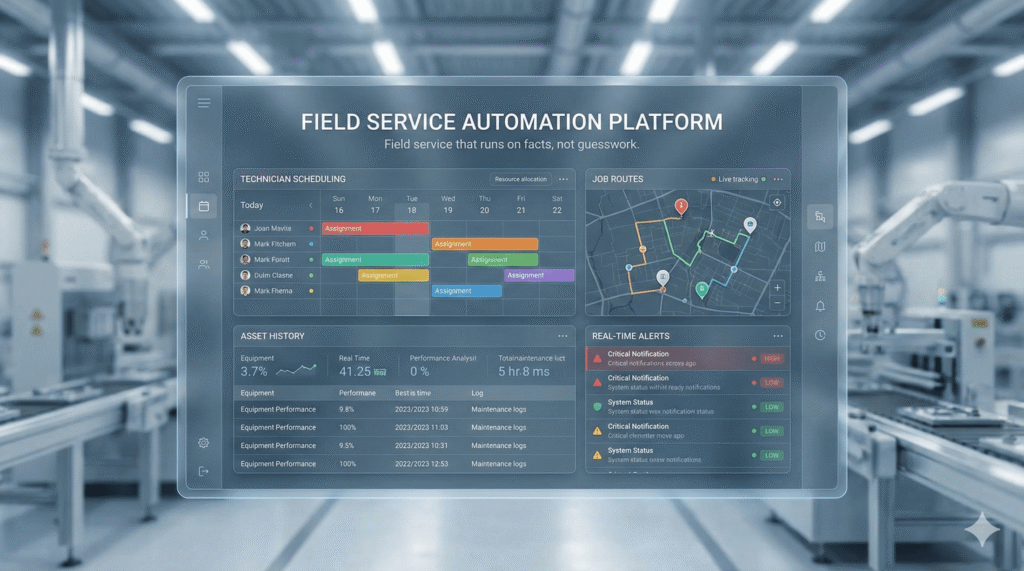Click the logout icon at sidebar bottom
Viewport: 1024px width, 571px height.
pos(204,471)
